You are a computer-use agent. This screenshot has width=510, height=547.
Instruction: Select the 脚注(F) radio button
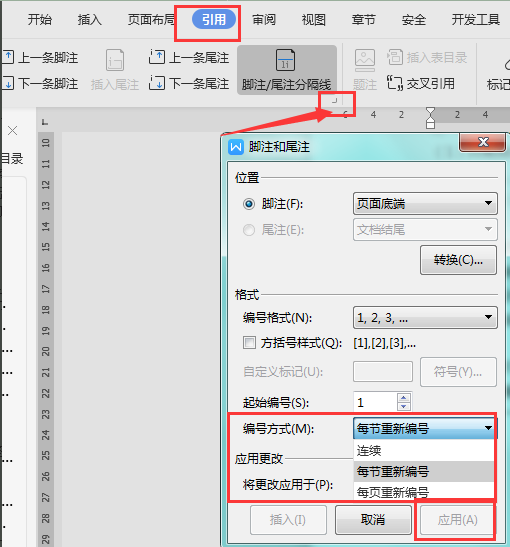[x=249, y=204]
